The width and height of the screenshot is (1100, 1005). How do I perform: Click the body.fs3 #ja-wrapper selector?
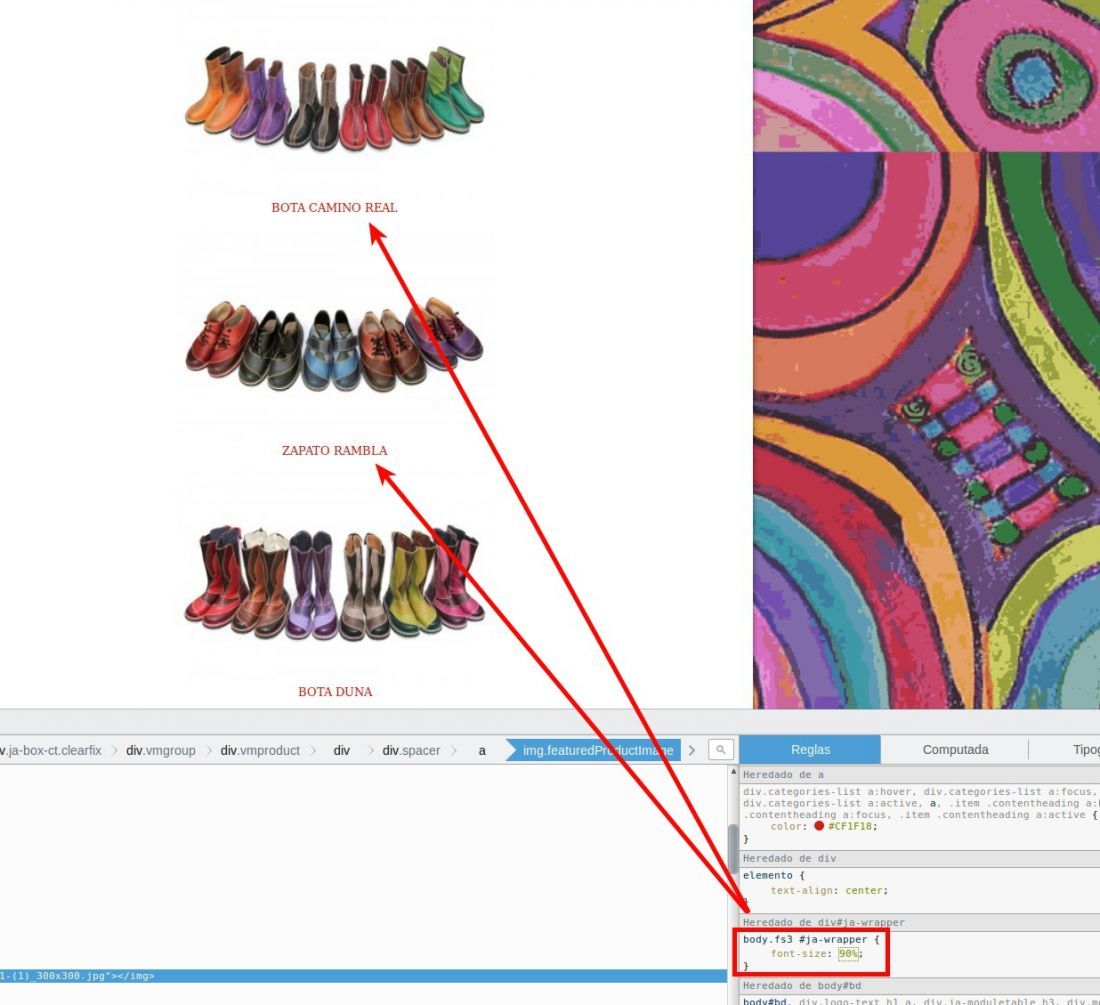click(x=805, y=939)
